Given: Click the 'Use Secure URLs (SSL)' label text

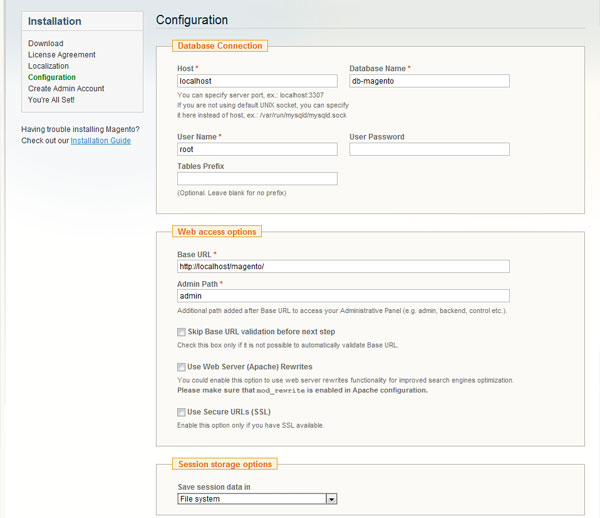Looking at the screenshot, I should coord(229,412).
